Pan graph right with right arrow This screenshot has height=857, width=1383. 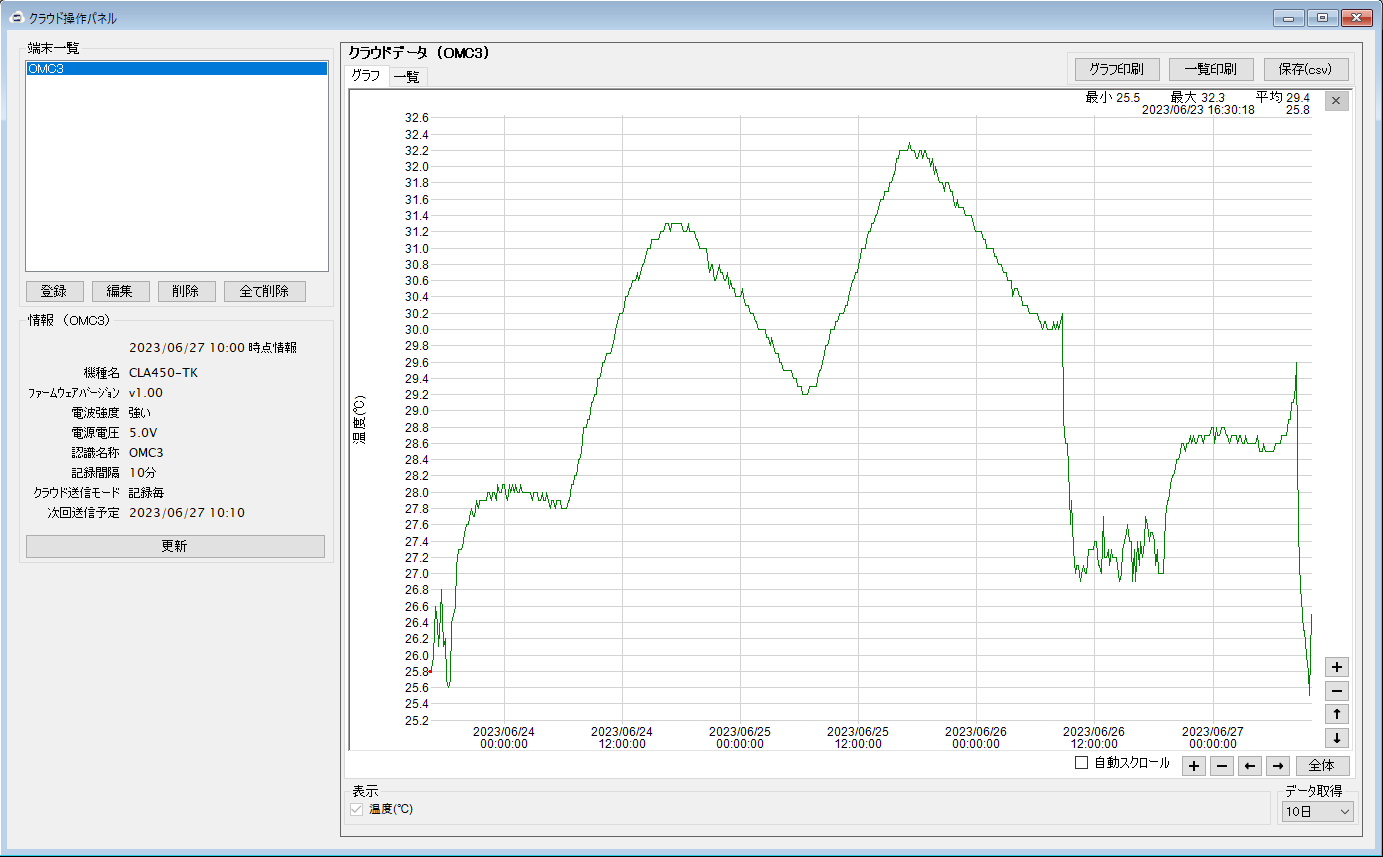(1278, 766)
